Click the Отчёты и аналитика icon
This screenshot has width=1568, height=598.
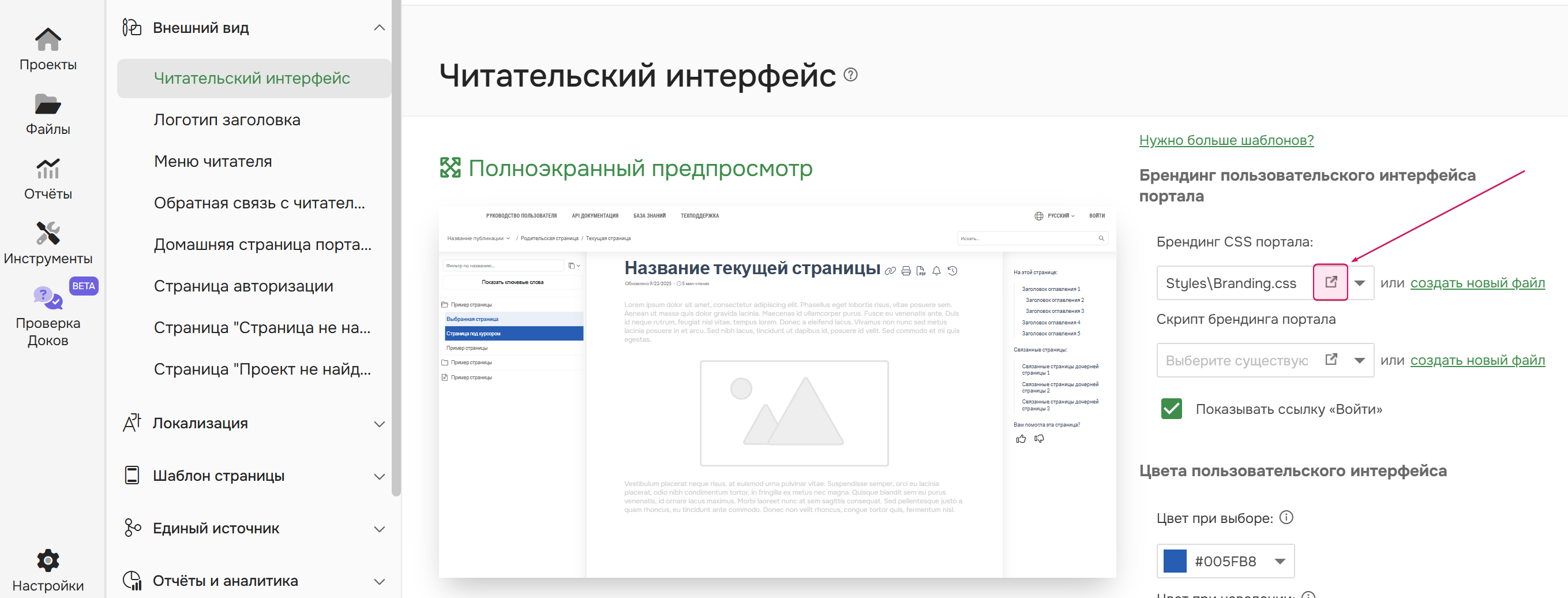pyautogui.click(x=132, y=580)
